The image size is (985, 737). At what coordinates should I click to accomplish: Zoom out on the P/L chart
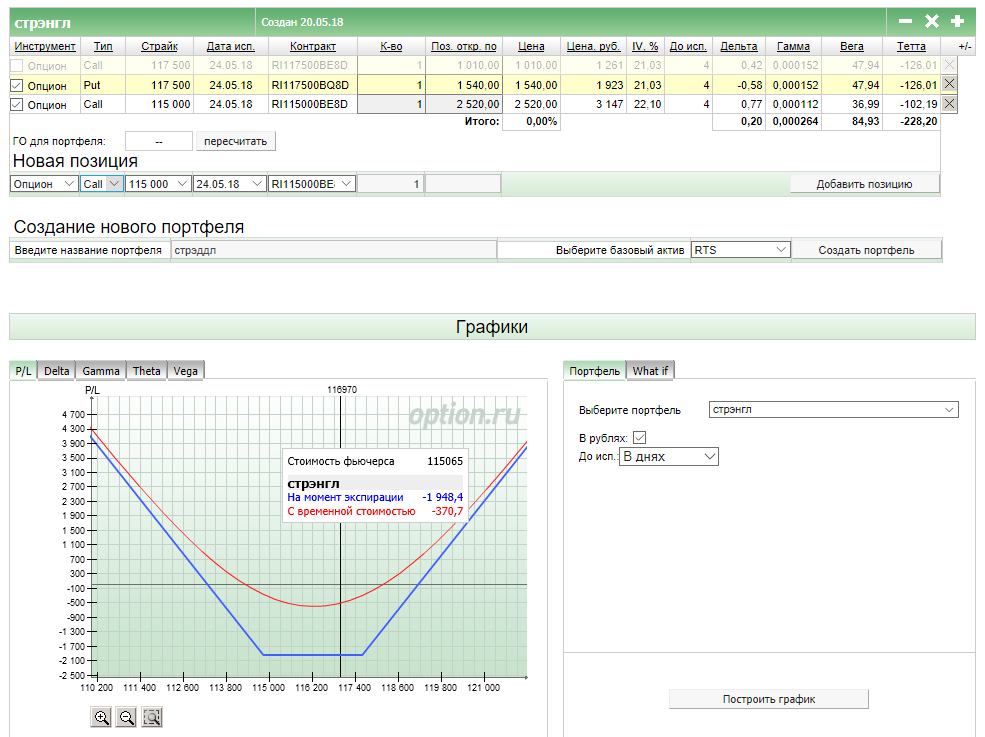pyautogui.click(x=127, y=717)
